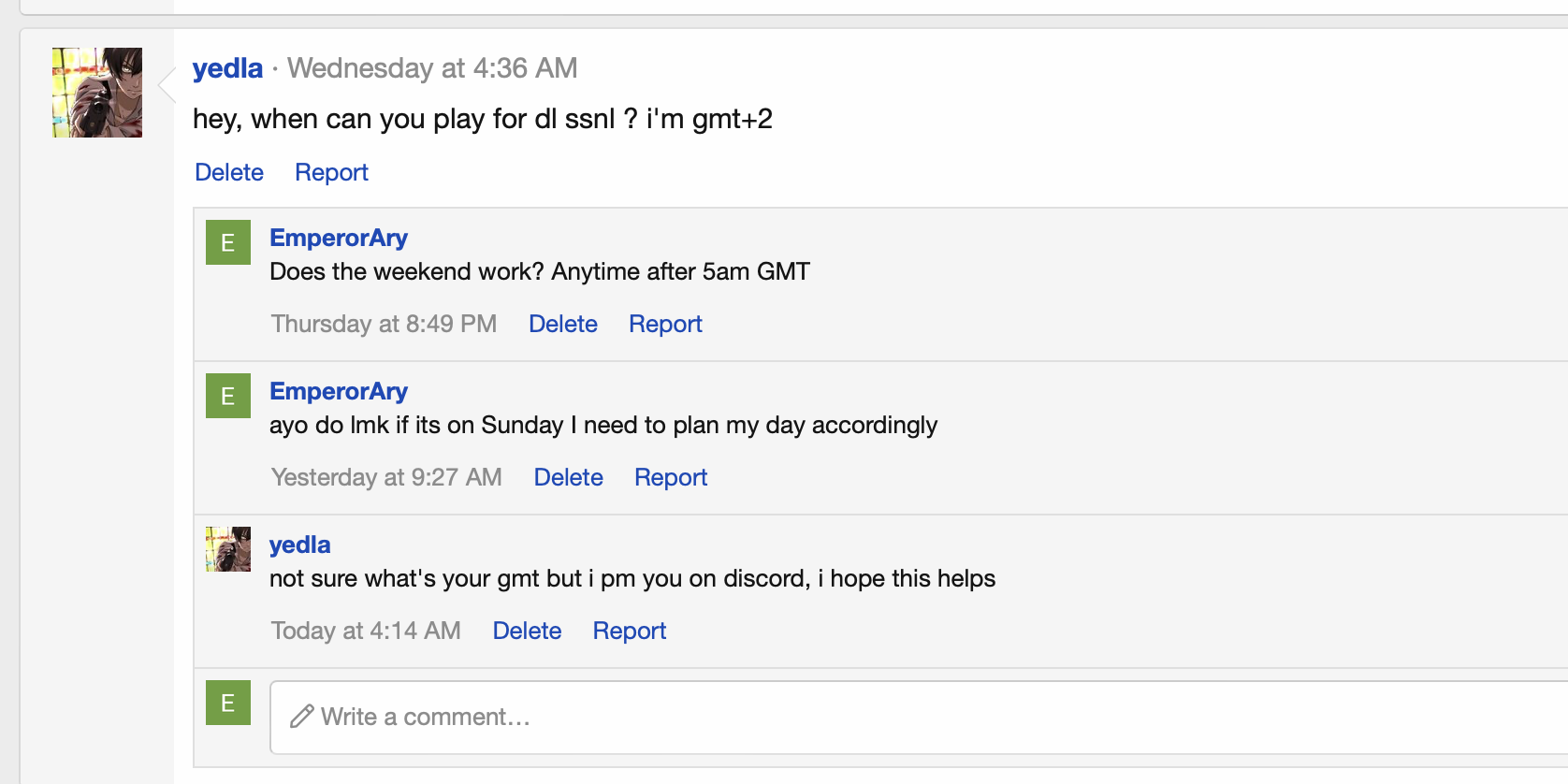This screenshot has height=784, width=1568.
Task: Click EmperorAry's green avatar on weekend comment
Action: (228, 242)
